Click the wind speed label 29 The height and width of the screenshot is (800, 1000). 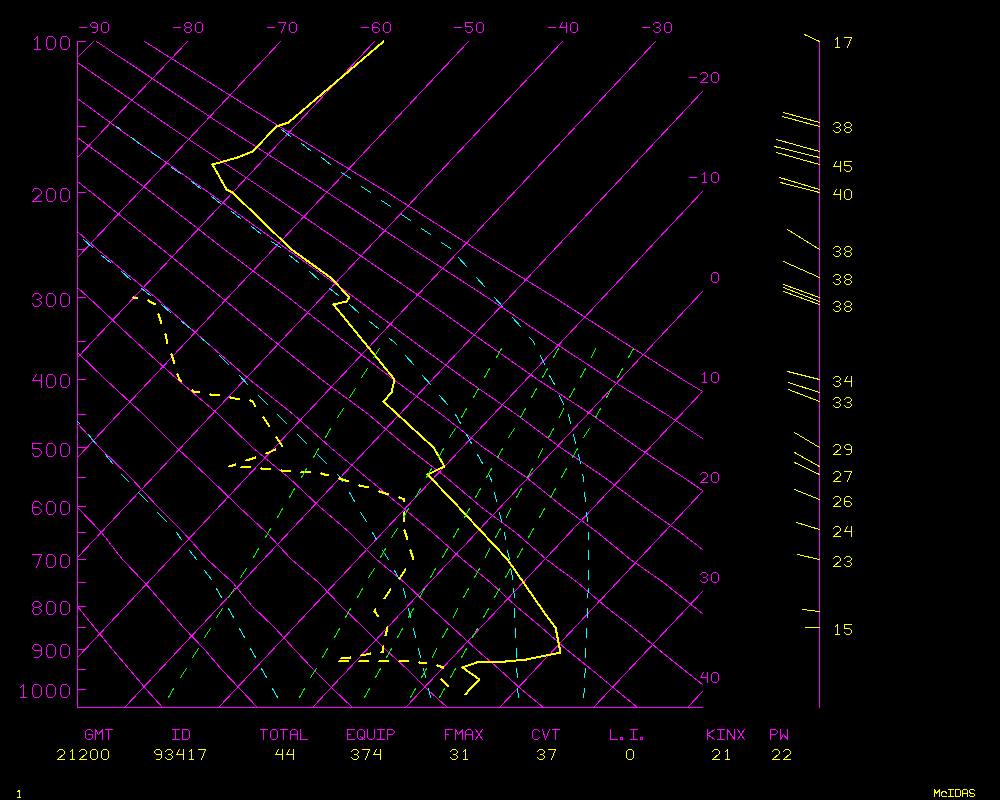point(842,450)
